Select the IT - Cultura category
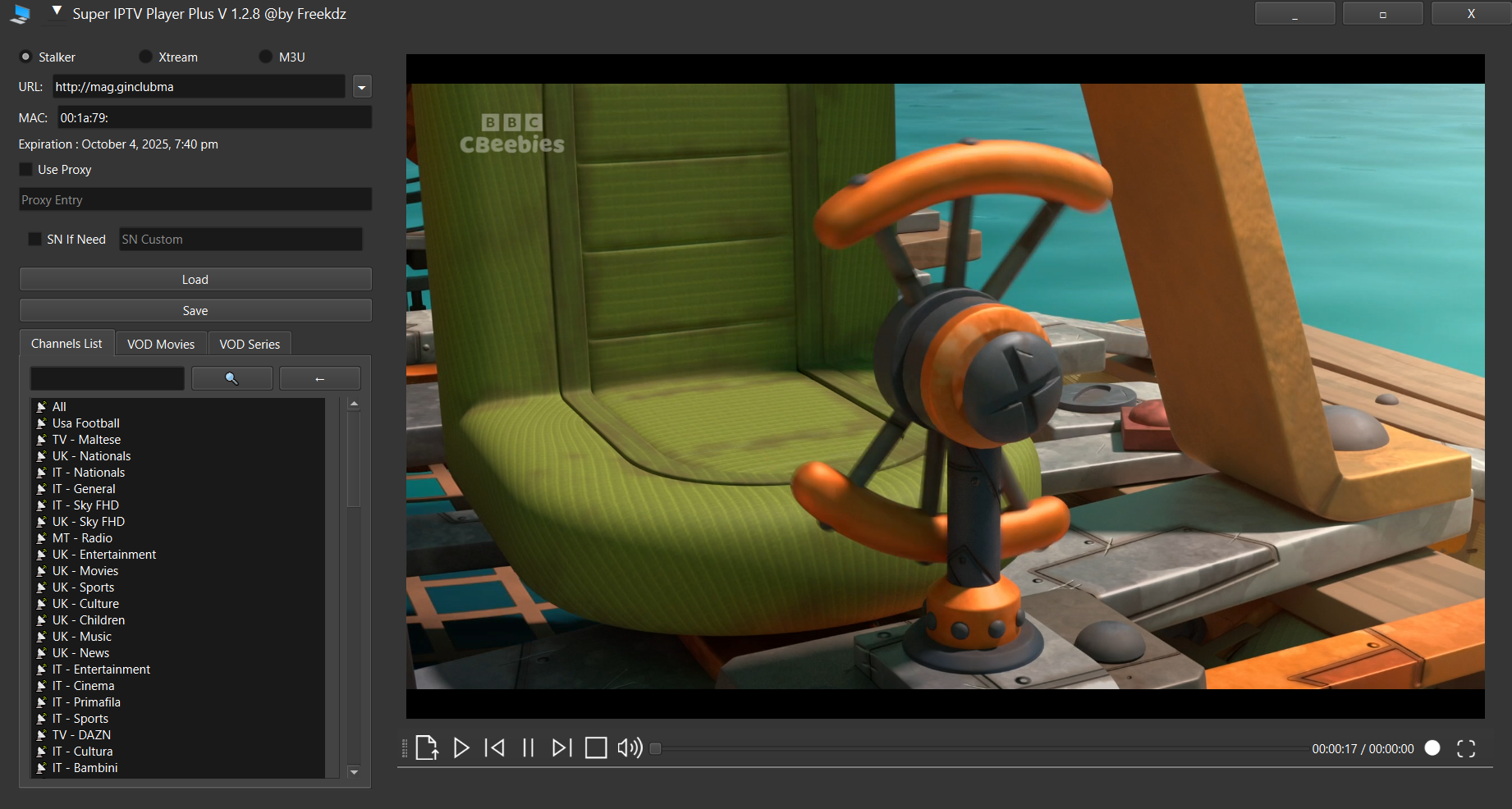Image resolution: width=1512 pixels, height=809 pixels. [177, 751]
